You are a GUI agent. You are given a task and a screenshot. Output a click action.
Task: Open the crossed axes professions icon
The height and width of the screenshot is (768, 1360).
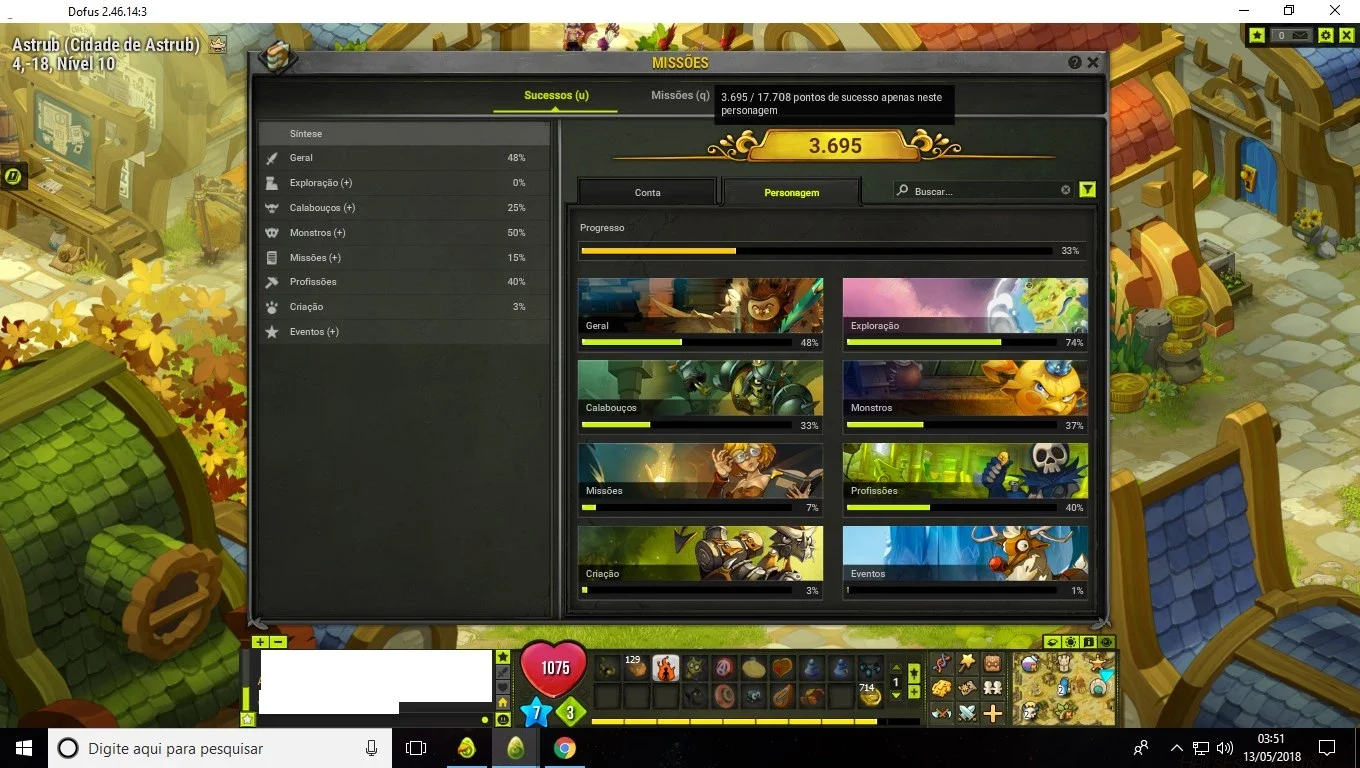(x=941, y=713)
